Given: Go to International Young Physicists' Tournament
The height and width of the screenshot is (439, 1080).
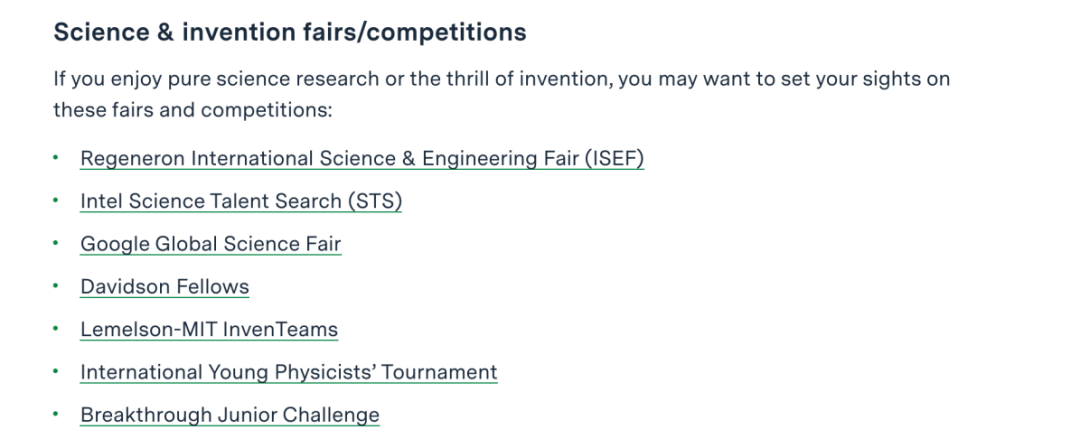Looking at the screenshot, I should click(x=288, y=372).
